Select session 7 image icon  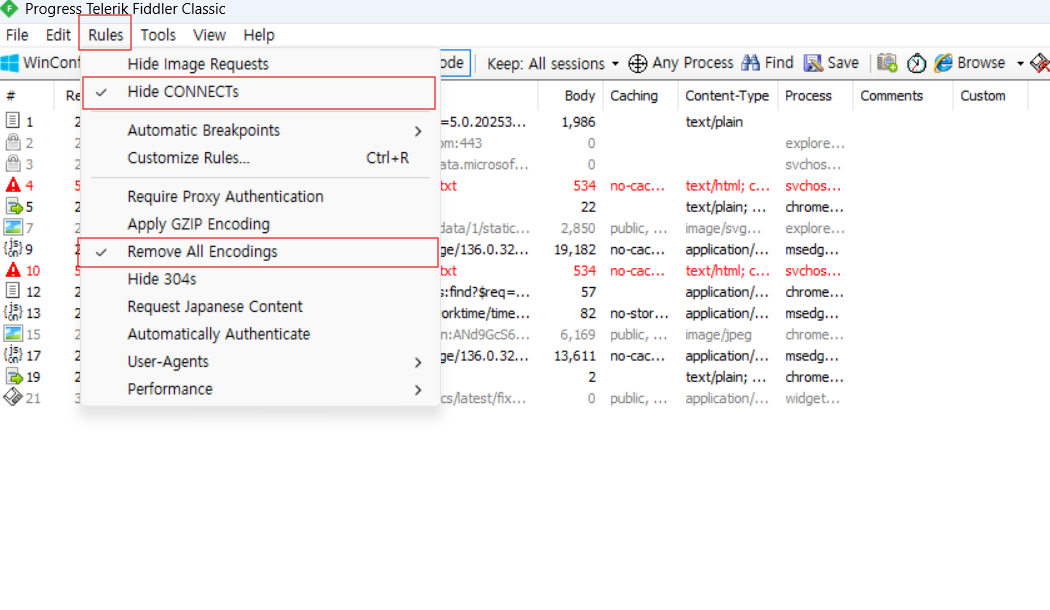coord(13,228)
